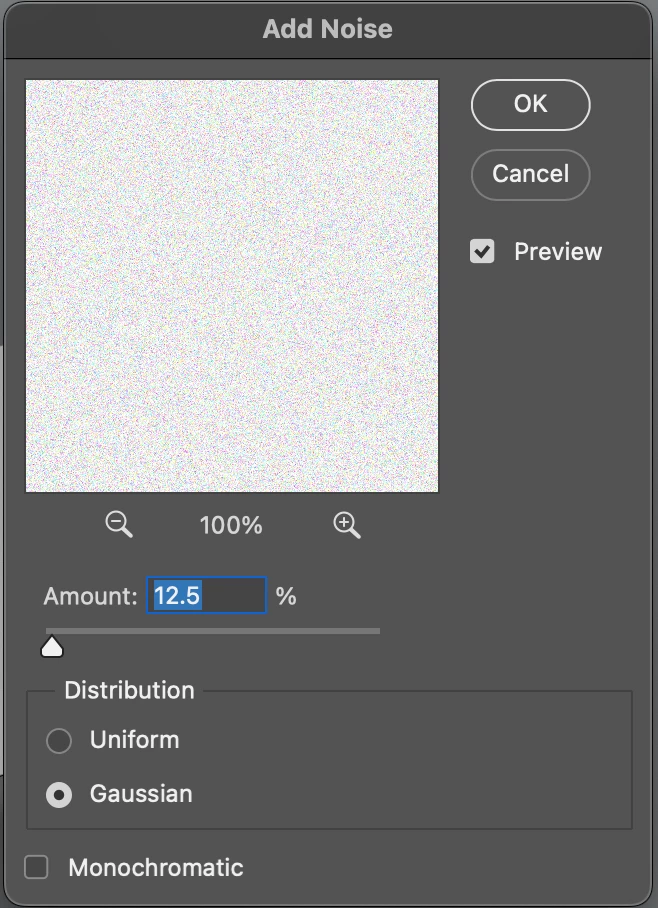Click the 100% zoom level text
This screenshot has width=658, height=908.
point(231,526)
